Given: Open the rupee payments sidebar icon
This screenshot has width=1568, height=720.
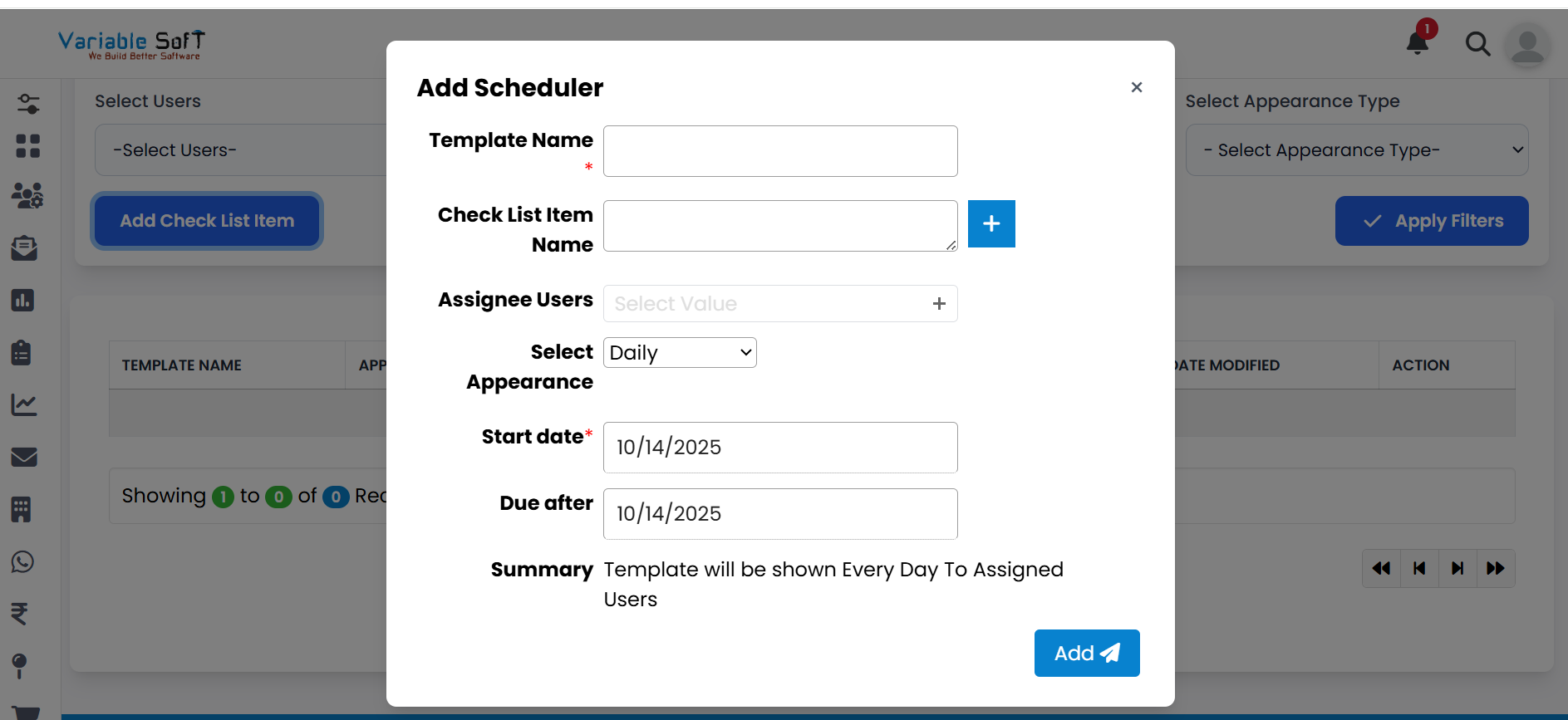Looking at the screenshot, I should pos(19,614).
